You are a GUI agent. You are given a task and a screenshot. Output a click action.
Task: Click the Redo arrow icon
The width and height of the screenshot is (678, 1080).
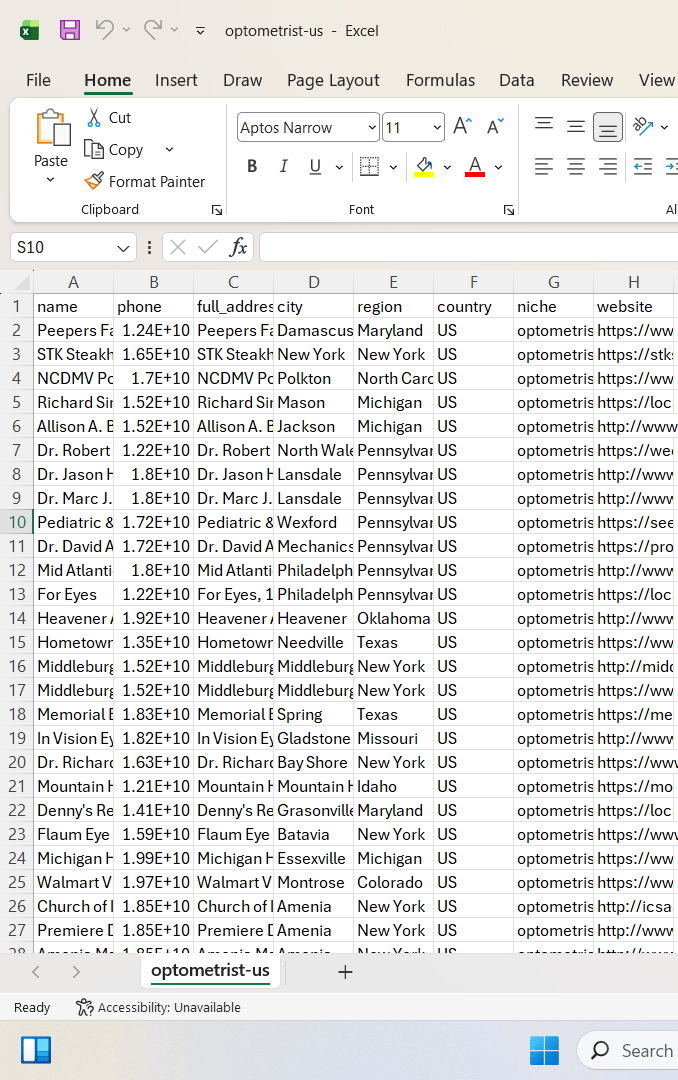tap(152, 30)
